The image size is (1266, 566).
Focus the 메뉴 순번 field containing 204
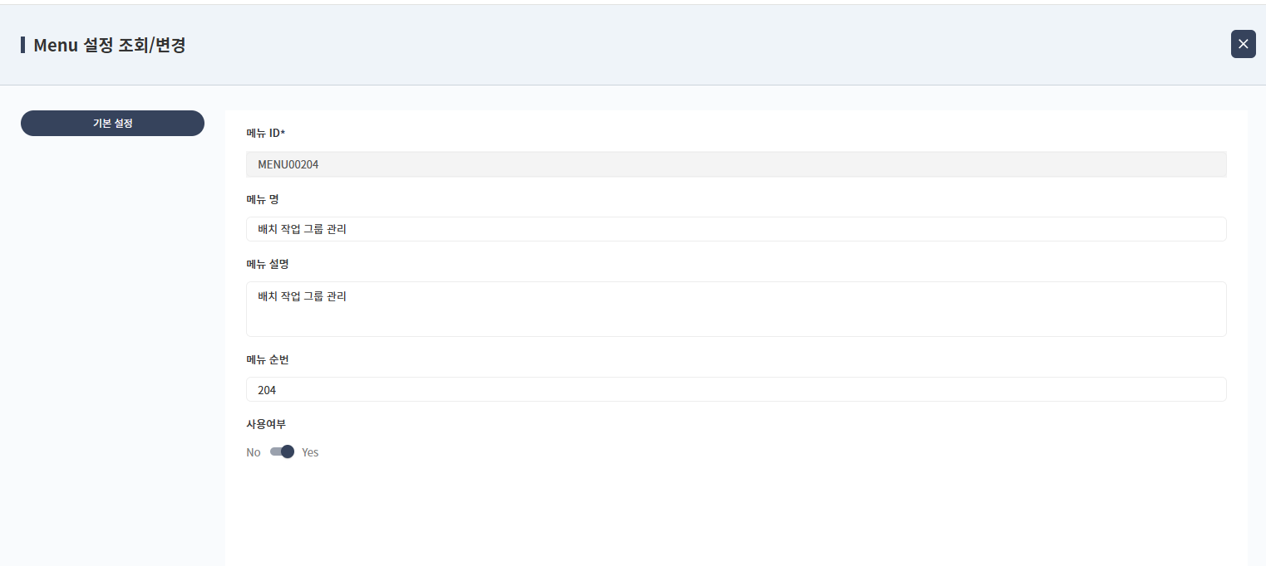click(735, 389)
